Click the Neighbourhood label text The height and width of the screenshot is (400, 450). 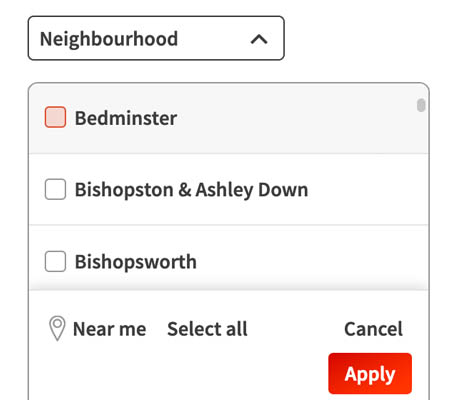(109, 39)
